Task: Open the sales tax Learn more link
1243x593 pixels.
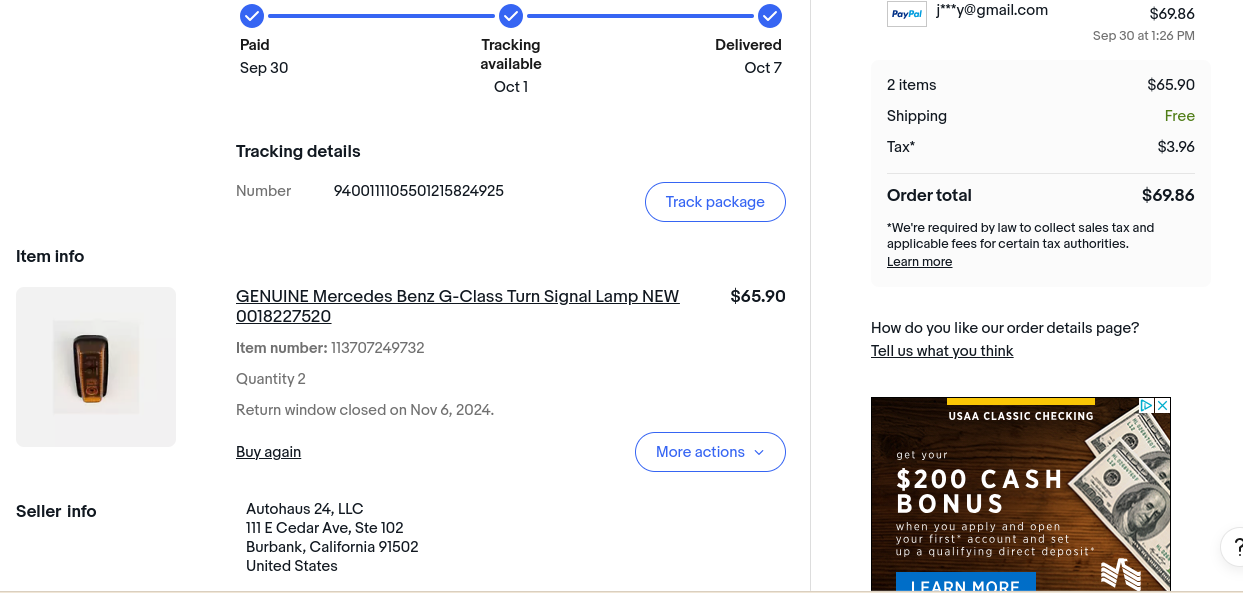Action: [919, 262]
